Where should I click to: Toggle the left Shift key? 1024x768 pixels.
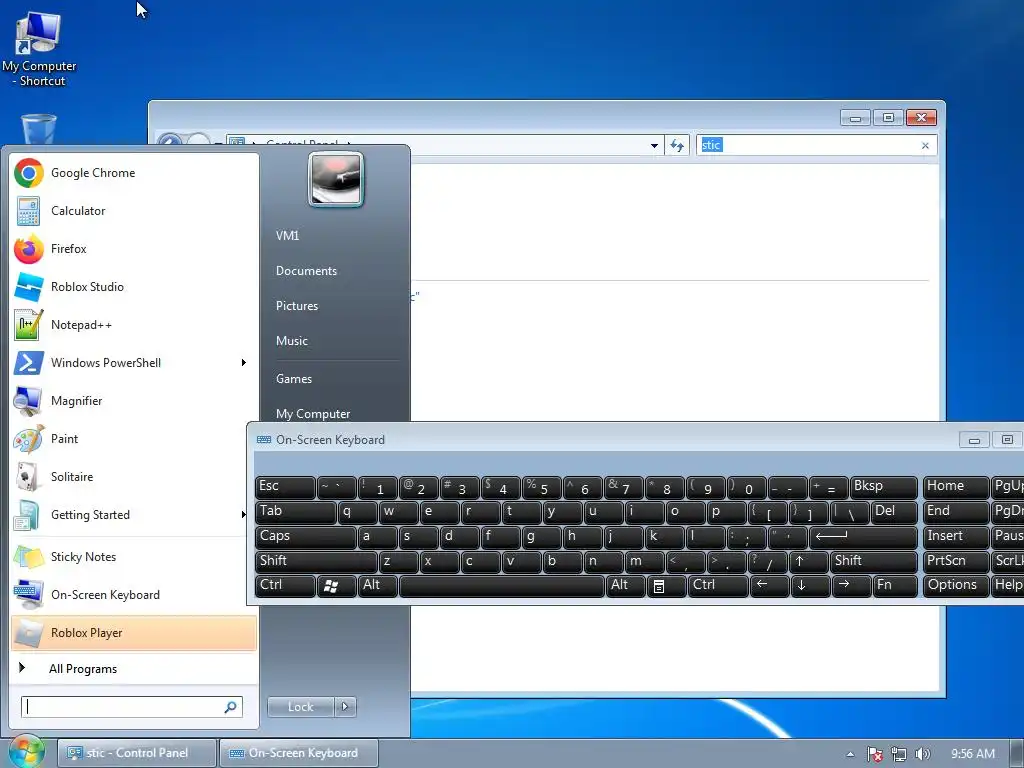coord(315,561)
